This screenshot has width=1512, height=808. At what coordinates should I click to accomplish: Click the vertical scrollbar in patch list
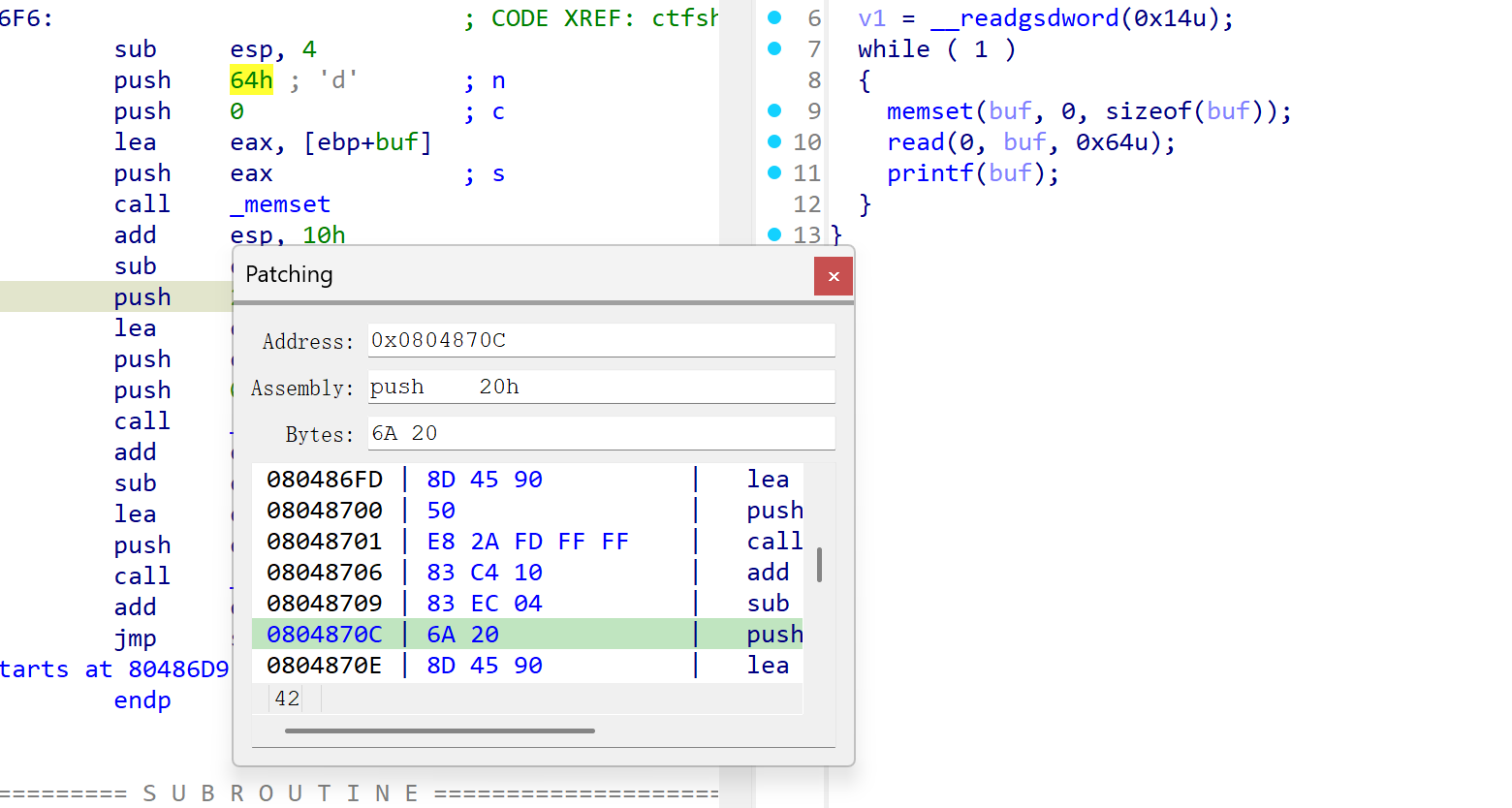(819, 565)
